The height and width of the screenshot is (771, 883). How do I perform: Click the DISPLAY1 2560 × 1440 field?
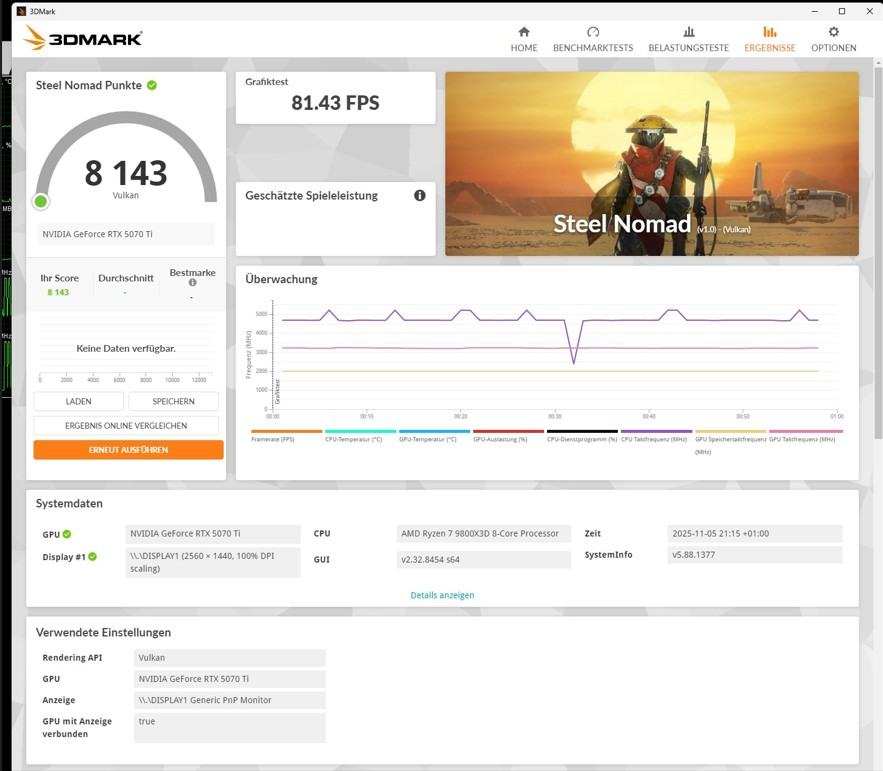(213, 563)
